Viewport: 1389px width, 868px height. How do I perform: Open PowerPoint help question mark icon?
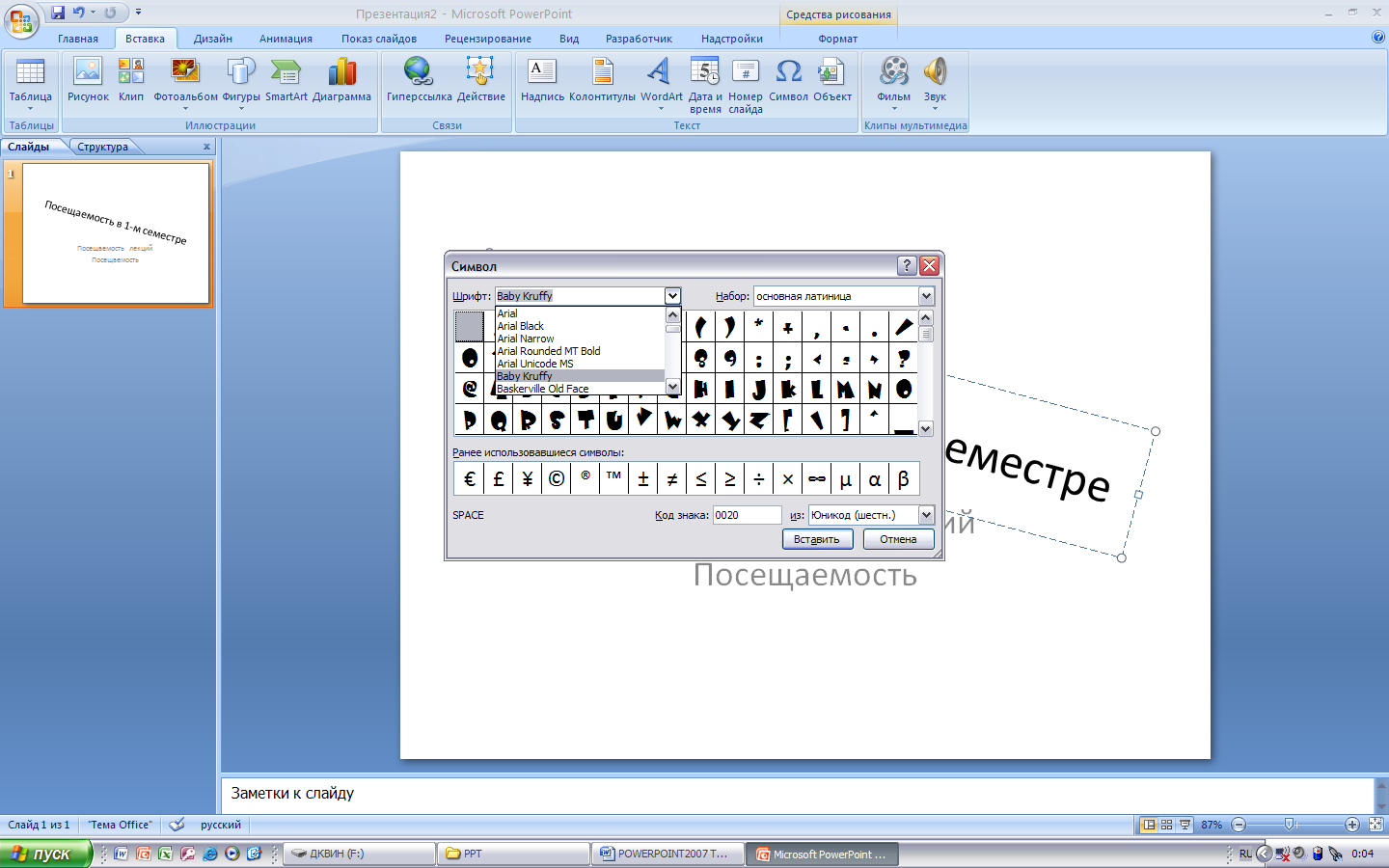(x=1377, y=38)
